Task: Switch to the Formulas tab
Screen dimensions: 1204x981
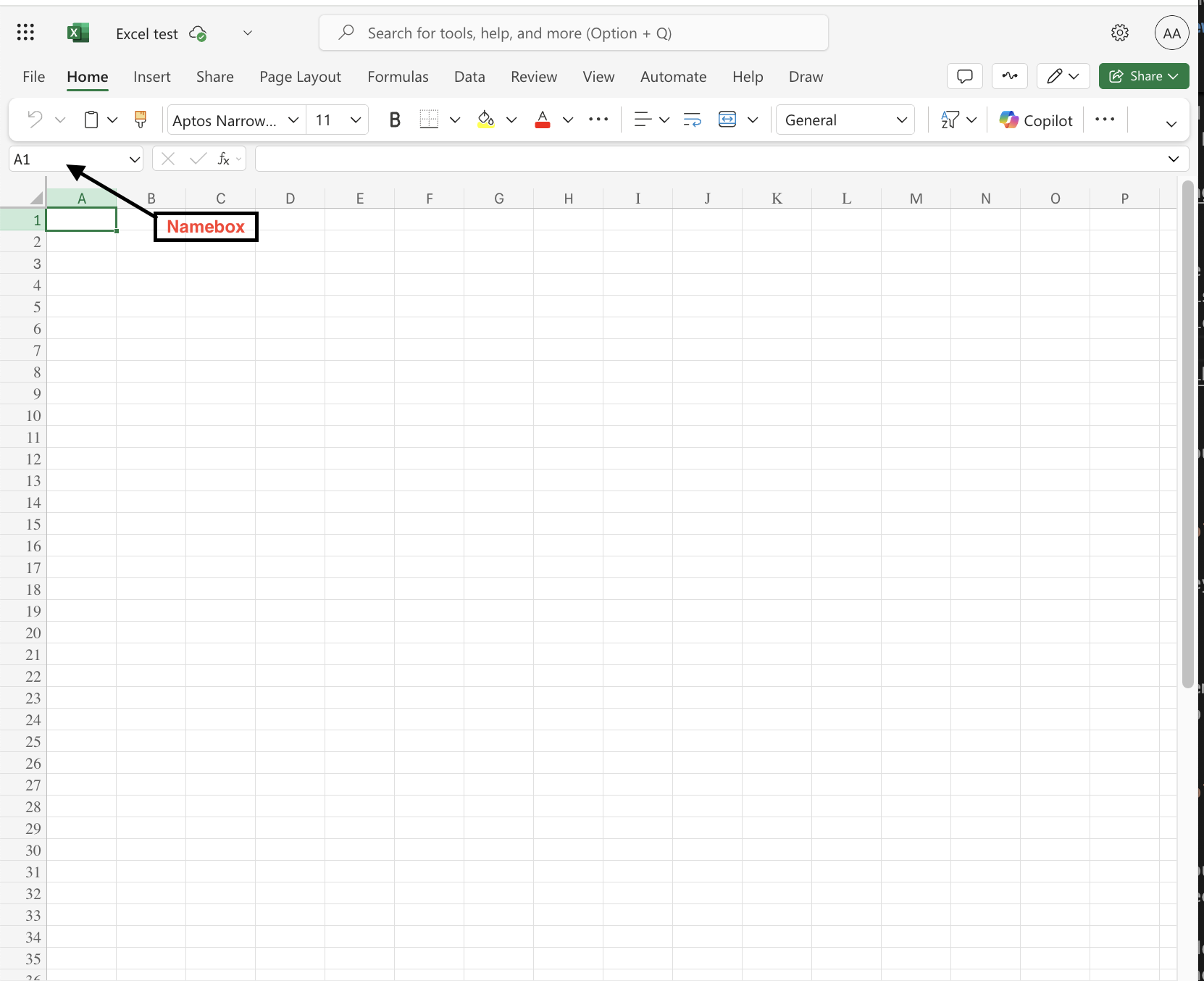Action: coord(398,76)
